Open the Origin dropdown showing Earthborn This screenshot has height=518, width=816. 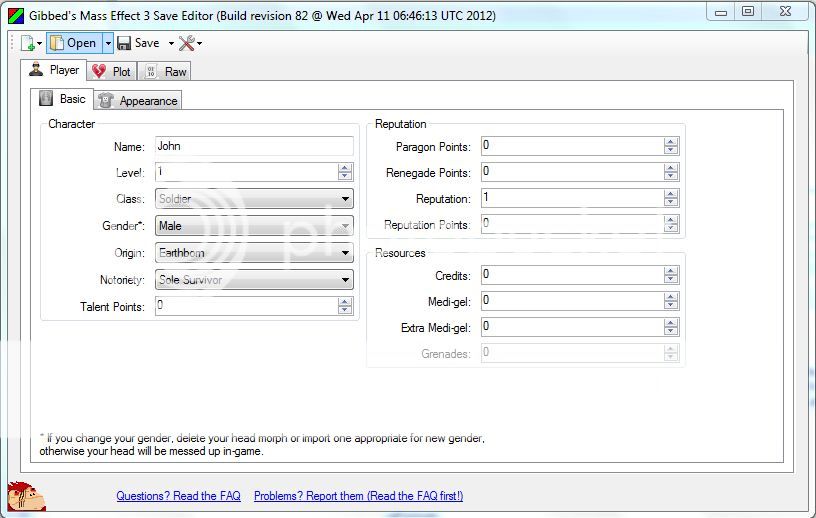(x=254, y=252)
